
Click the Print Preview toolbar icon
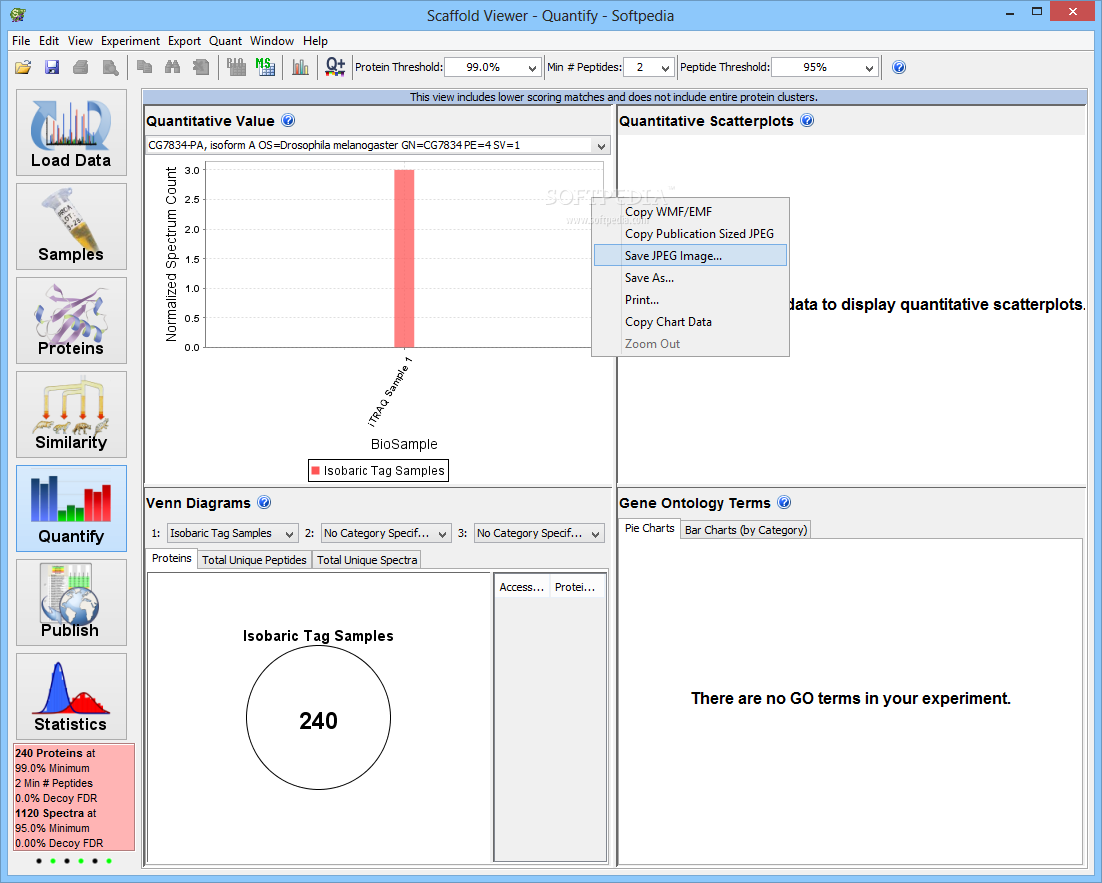110,67
